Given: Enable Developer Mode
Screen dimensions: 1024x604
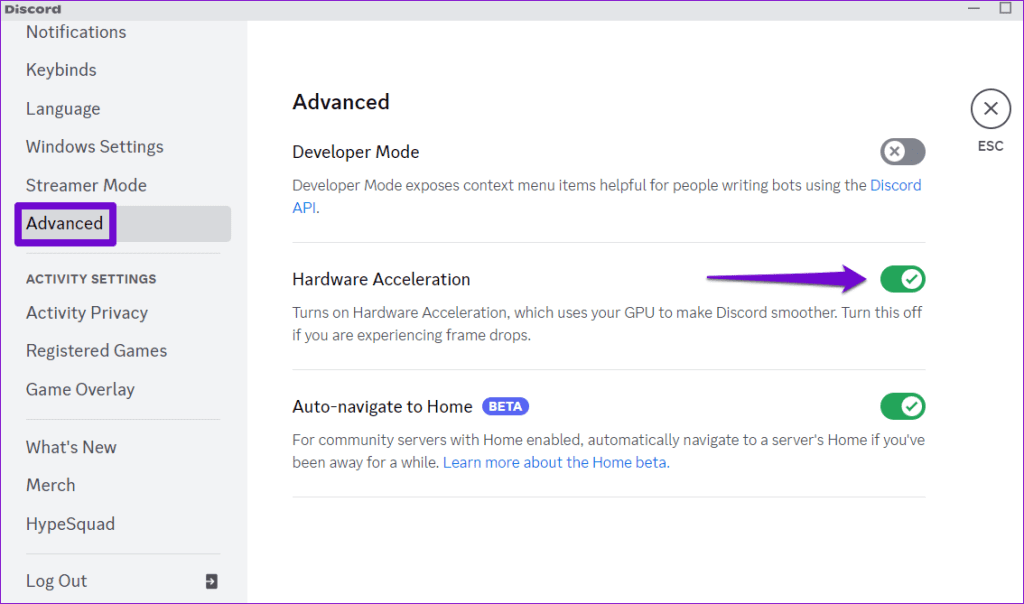Looking at the screenshot, I should [x=902, y=152].
